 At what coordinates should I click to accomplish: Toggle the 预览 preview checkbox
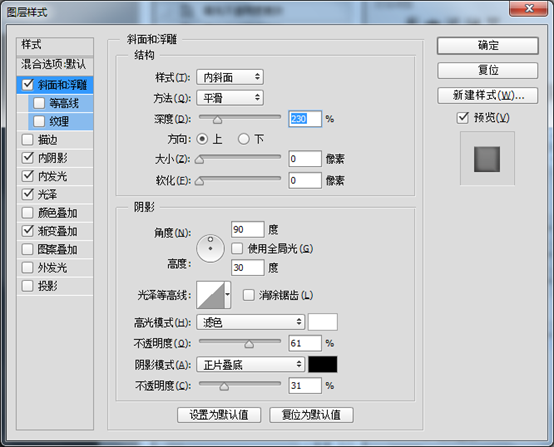(x=462, y=118)
